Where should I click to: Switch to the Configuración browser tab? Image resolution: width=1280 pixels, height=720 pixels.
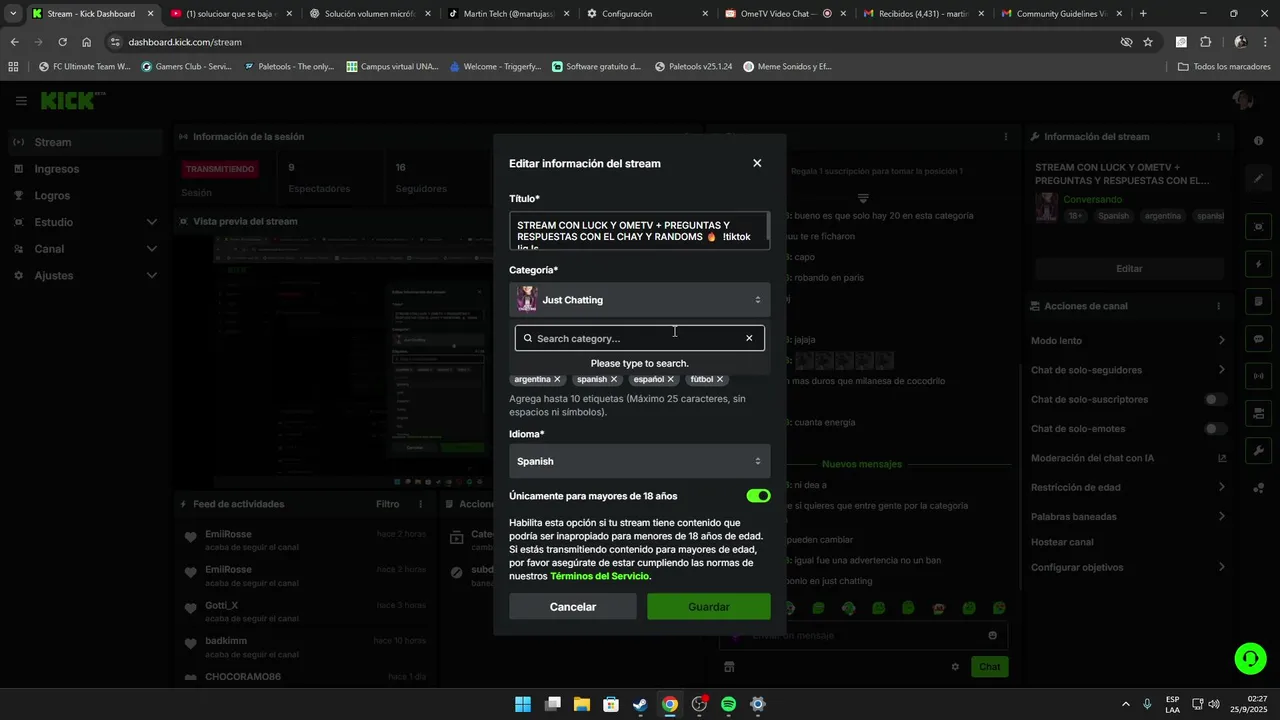tap(640, 14)
